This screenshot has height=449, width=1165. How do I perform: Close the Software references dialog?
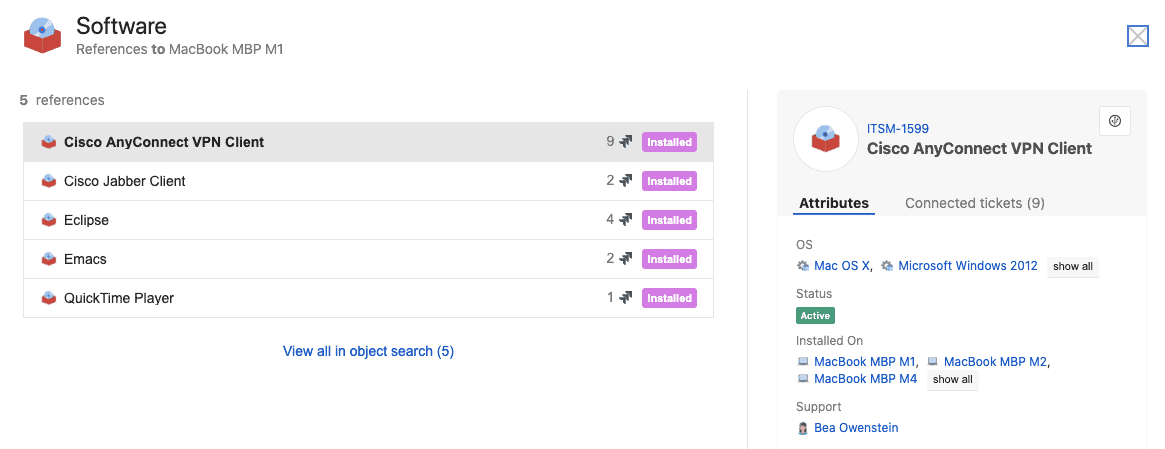point(1138,36)
